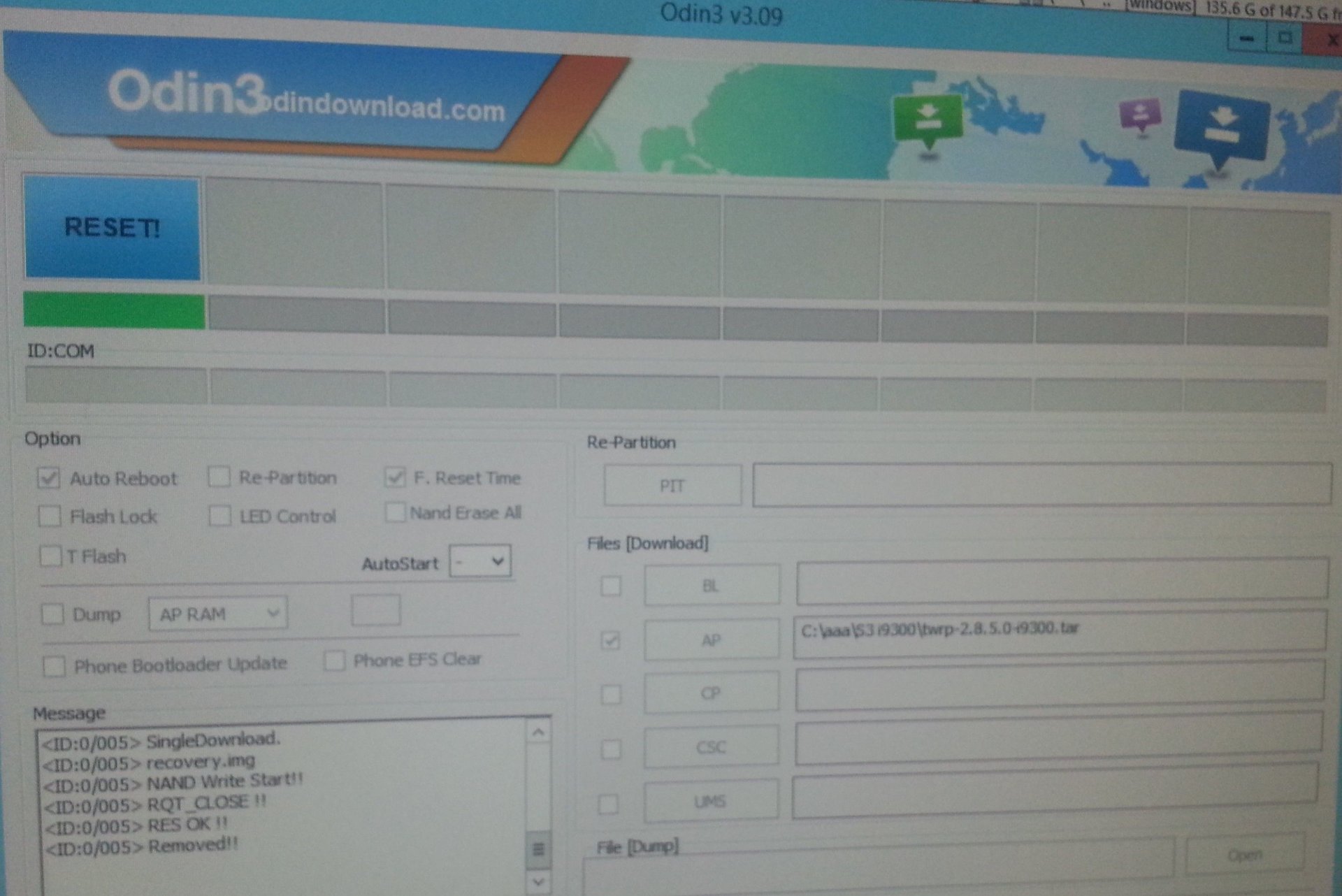
Task: Click the UMS file button
Action: tap(710, 801)
